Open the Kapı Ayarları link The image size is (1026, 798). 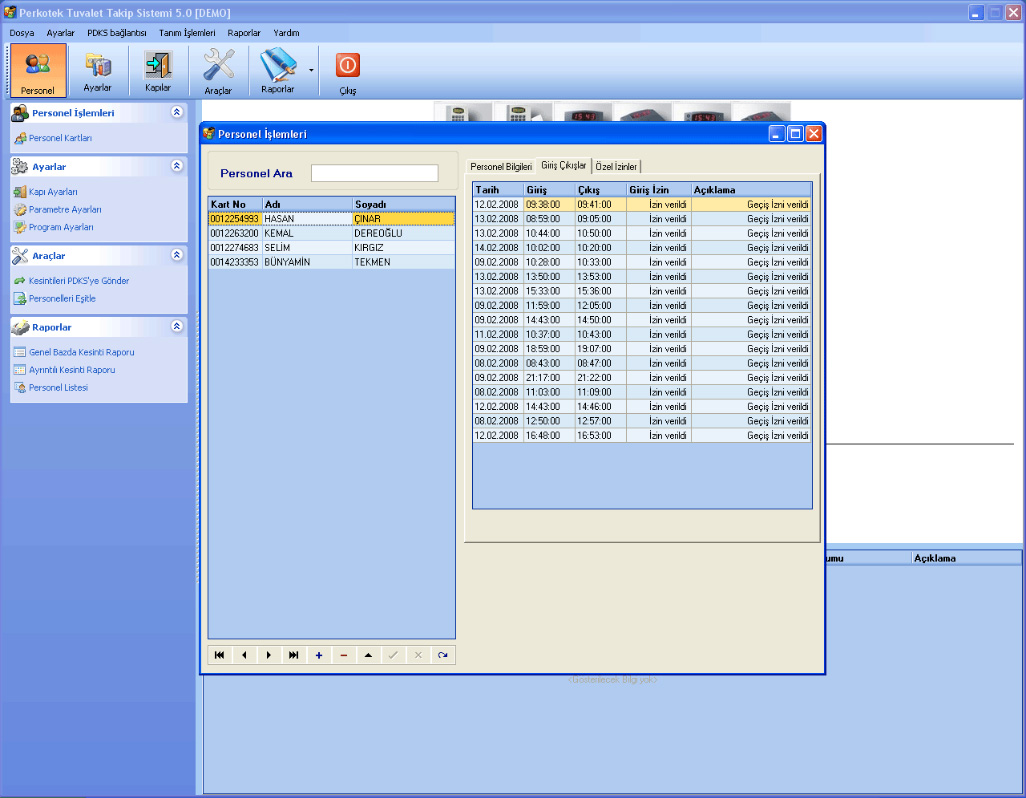pos(53,192)
